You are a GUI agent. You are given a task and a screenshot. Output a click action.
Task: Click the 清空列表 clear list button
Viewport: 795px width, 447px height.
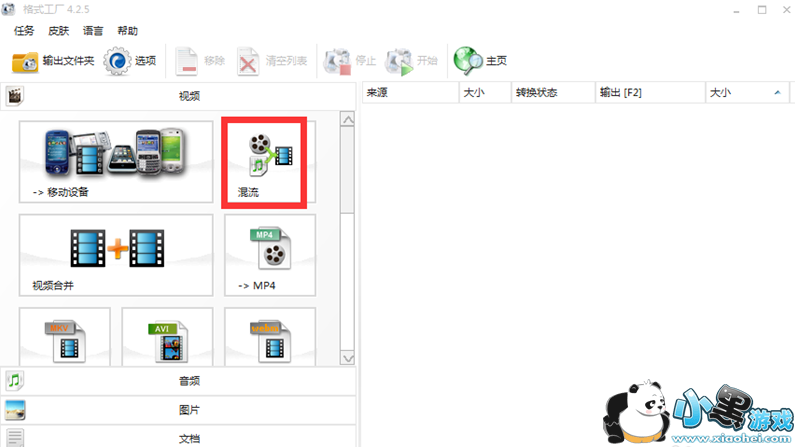point(272,61)
